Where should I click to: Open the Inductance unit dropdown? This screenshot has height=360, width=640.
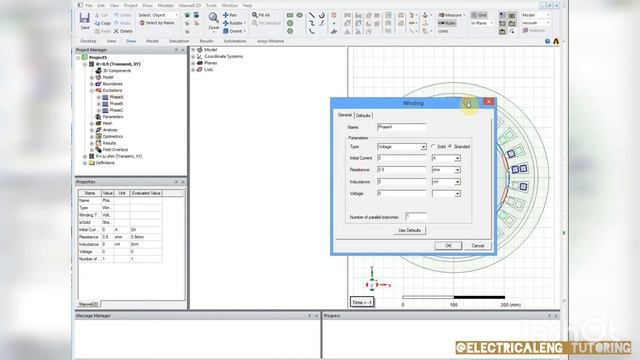[x=458, y=182]
